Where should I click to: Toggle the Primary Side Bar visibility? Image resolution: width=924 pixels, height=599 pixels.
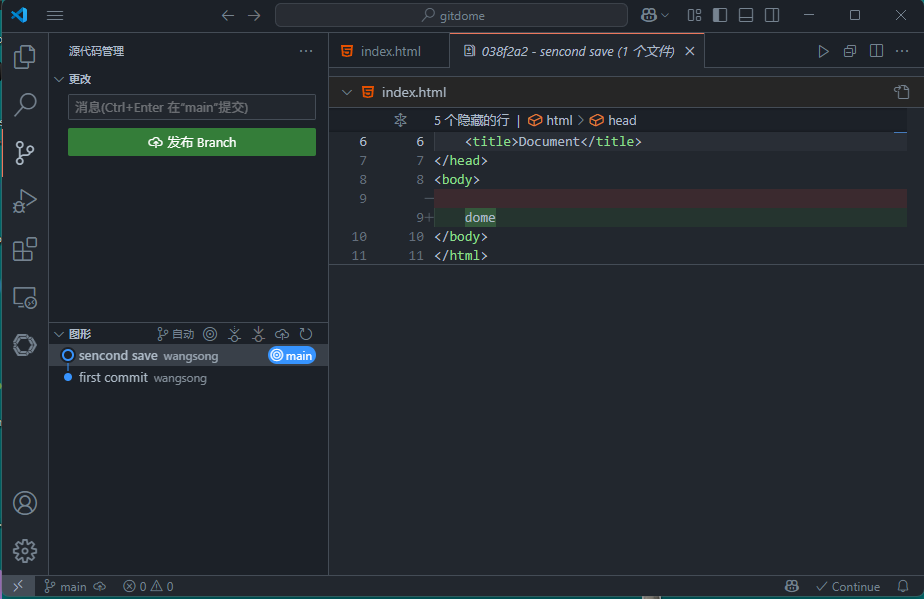coord(719,15)
